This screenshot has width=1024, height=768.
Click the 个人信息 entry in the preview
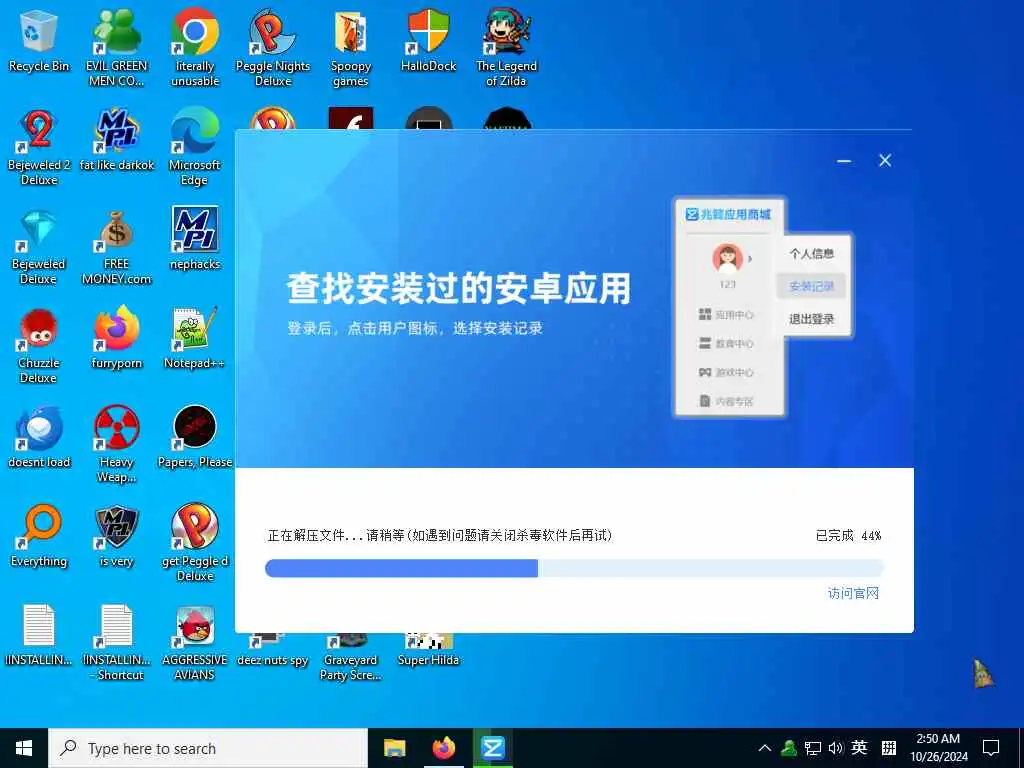click(x=811, y=253)
